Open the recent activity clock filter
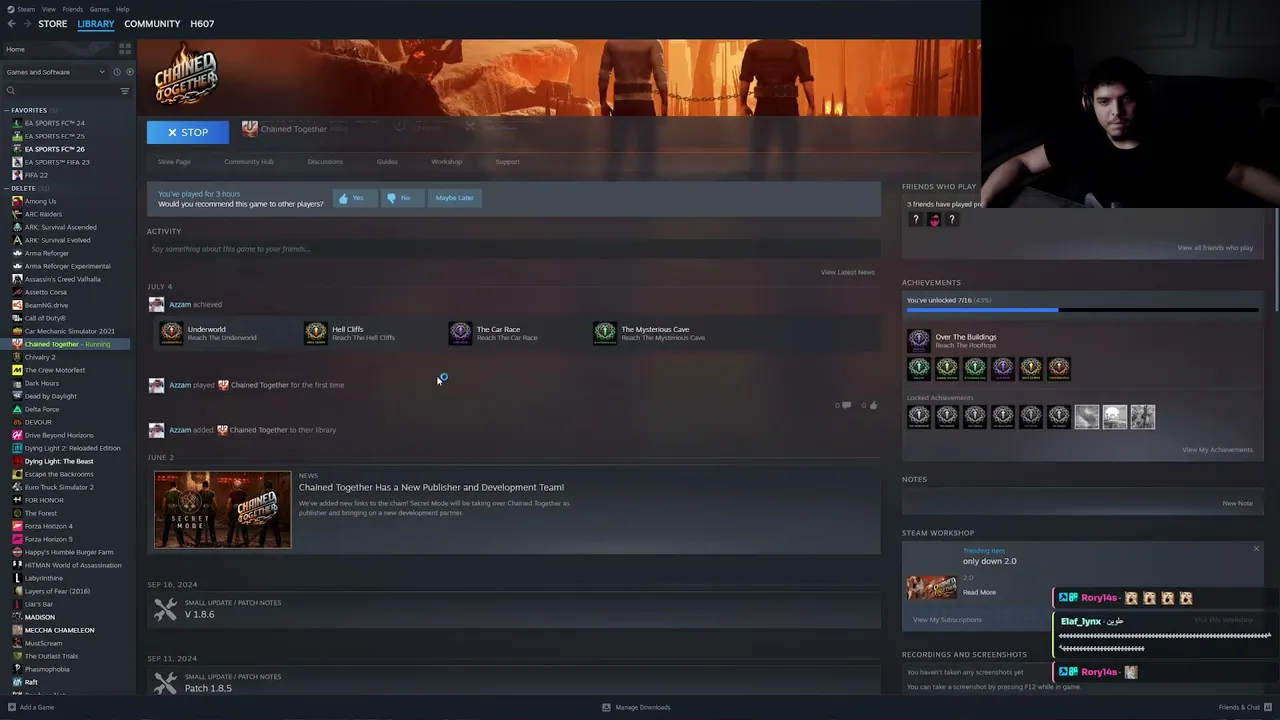The width and height of the screenshot is (1280, 720). [x=116, y=72]
